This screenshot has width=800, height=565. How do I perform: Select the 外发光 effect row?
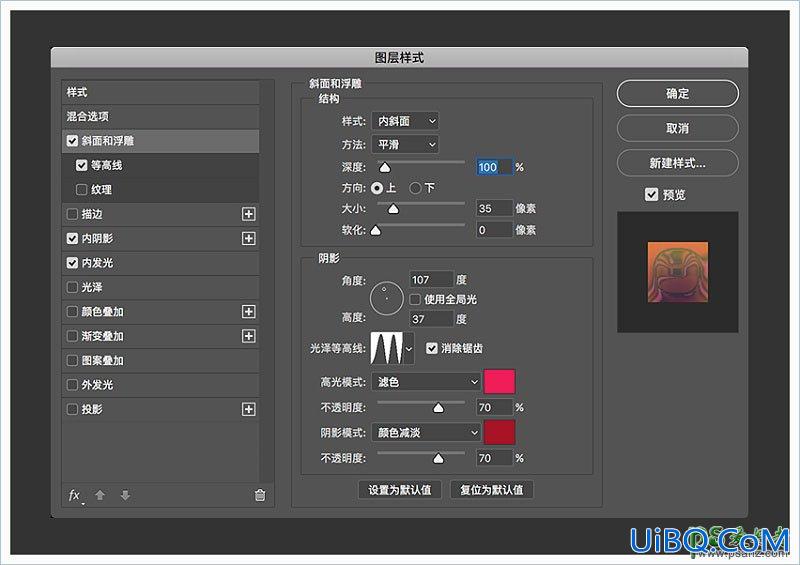pos(160,385)
